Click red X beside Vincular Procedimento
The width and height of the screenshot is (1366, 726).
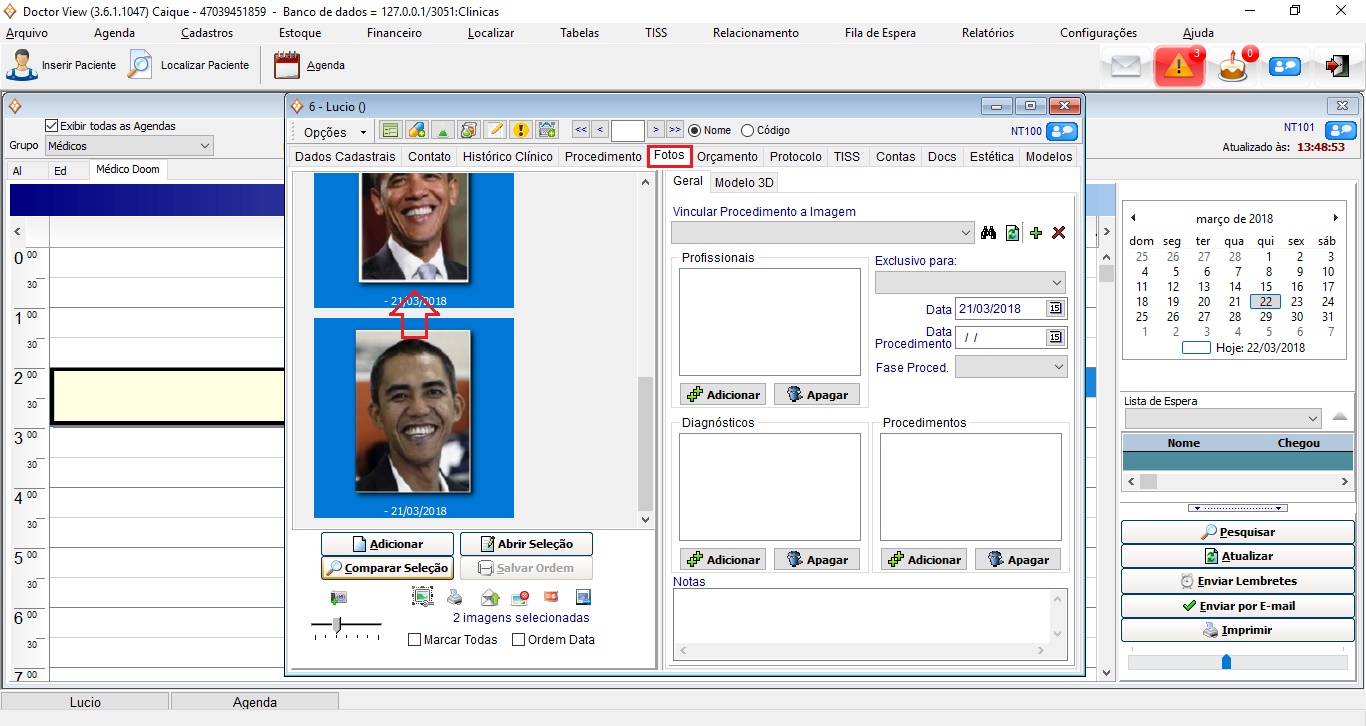coord(1059,233)
